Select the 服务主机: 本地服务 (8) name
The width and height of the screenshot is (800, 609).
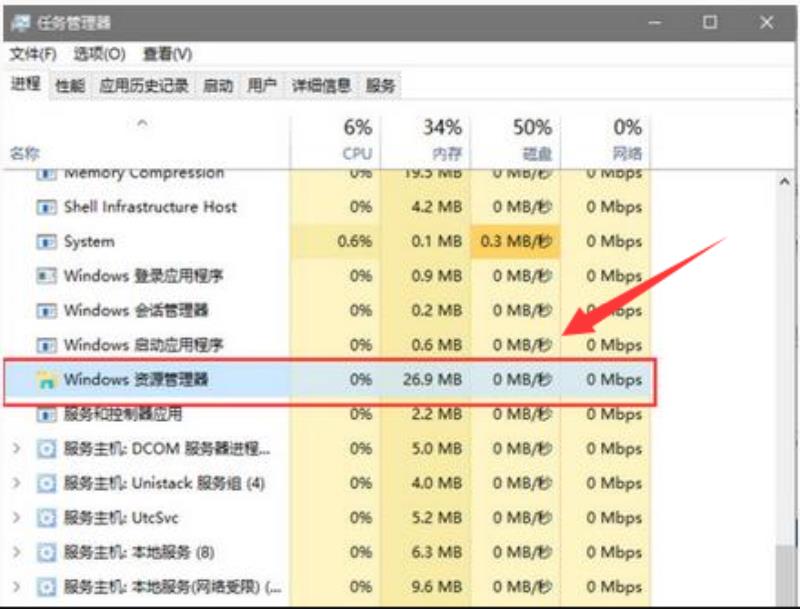139,553
